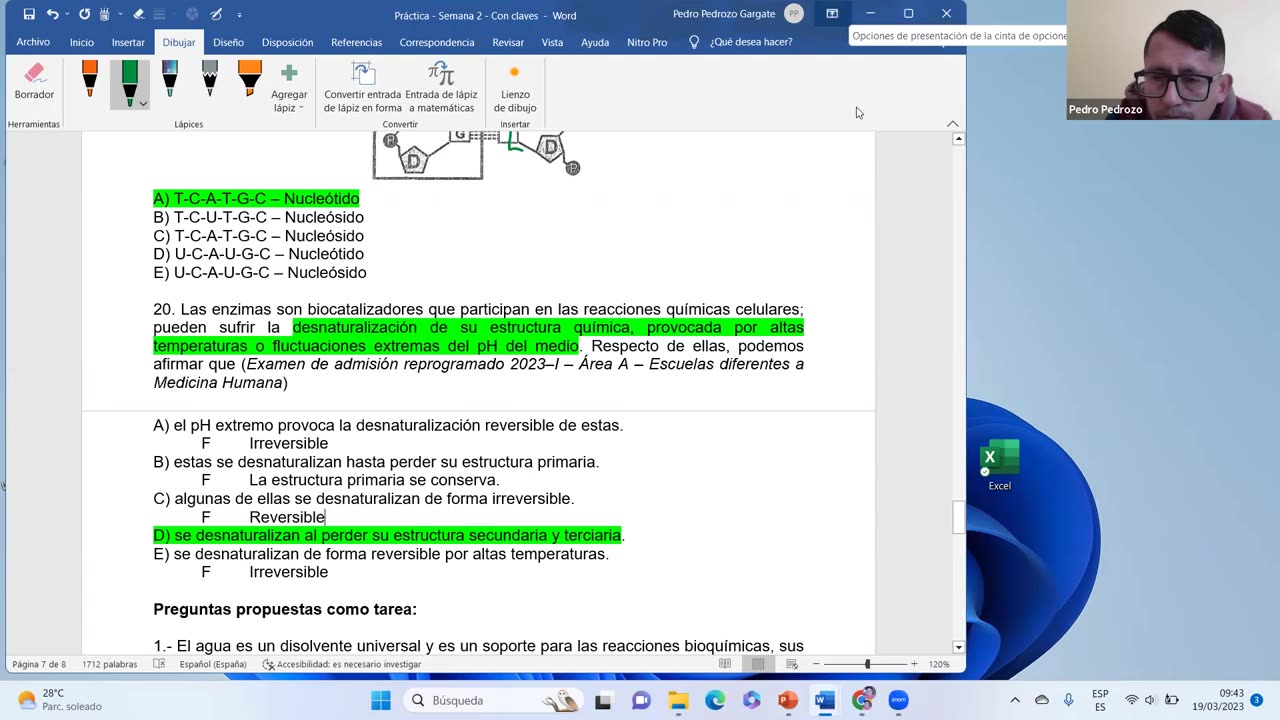Open the Vista tab
The width and height of the screenshot is (1280, 720).
[x=552, y=42]
